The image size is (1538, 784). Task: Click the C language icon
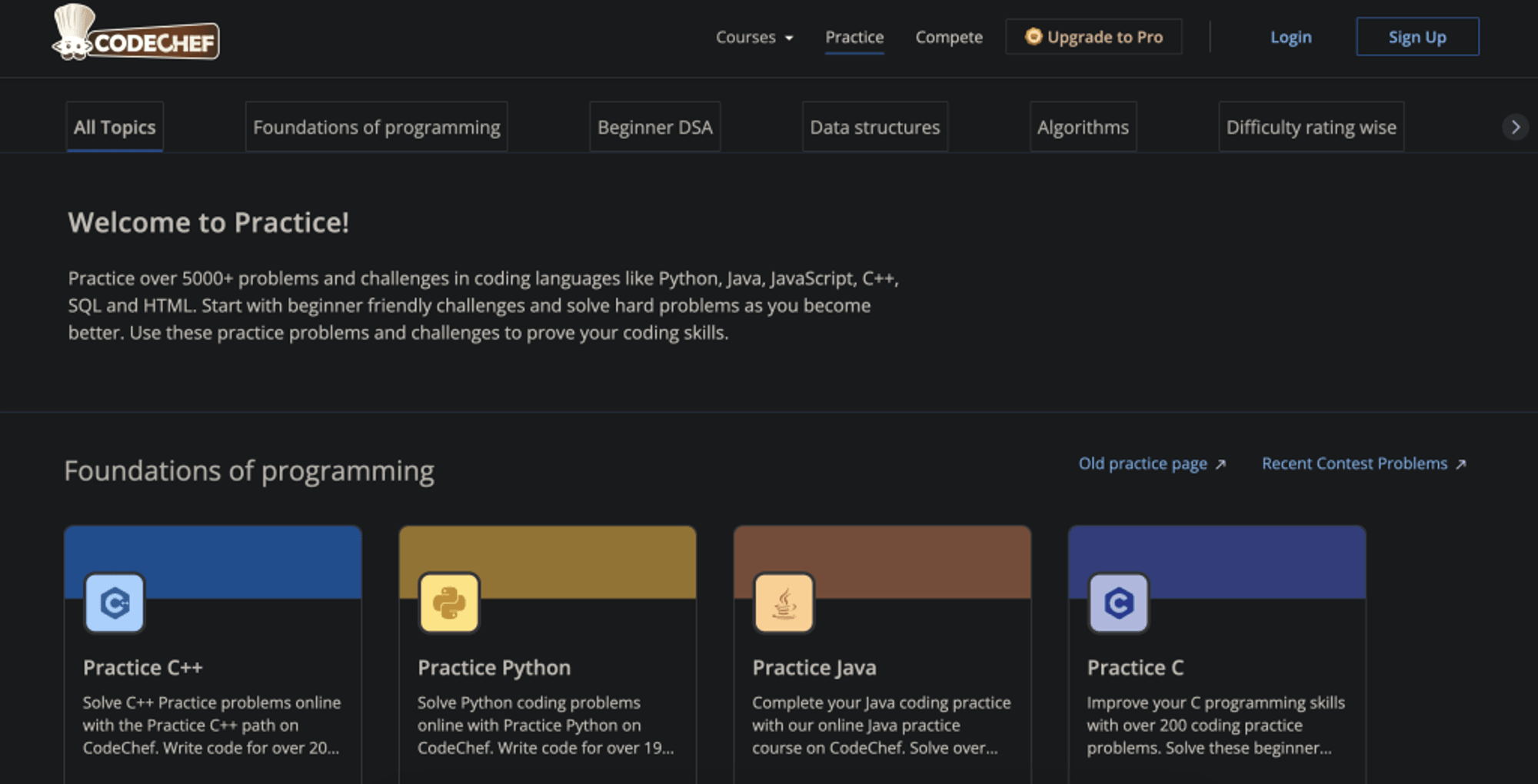[1118, 603]
